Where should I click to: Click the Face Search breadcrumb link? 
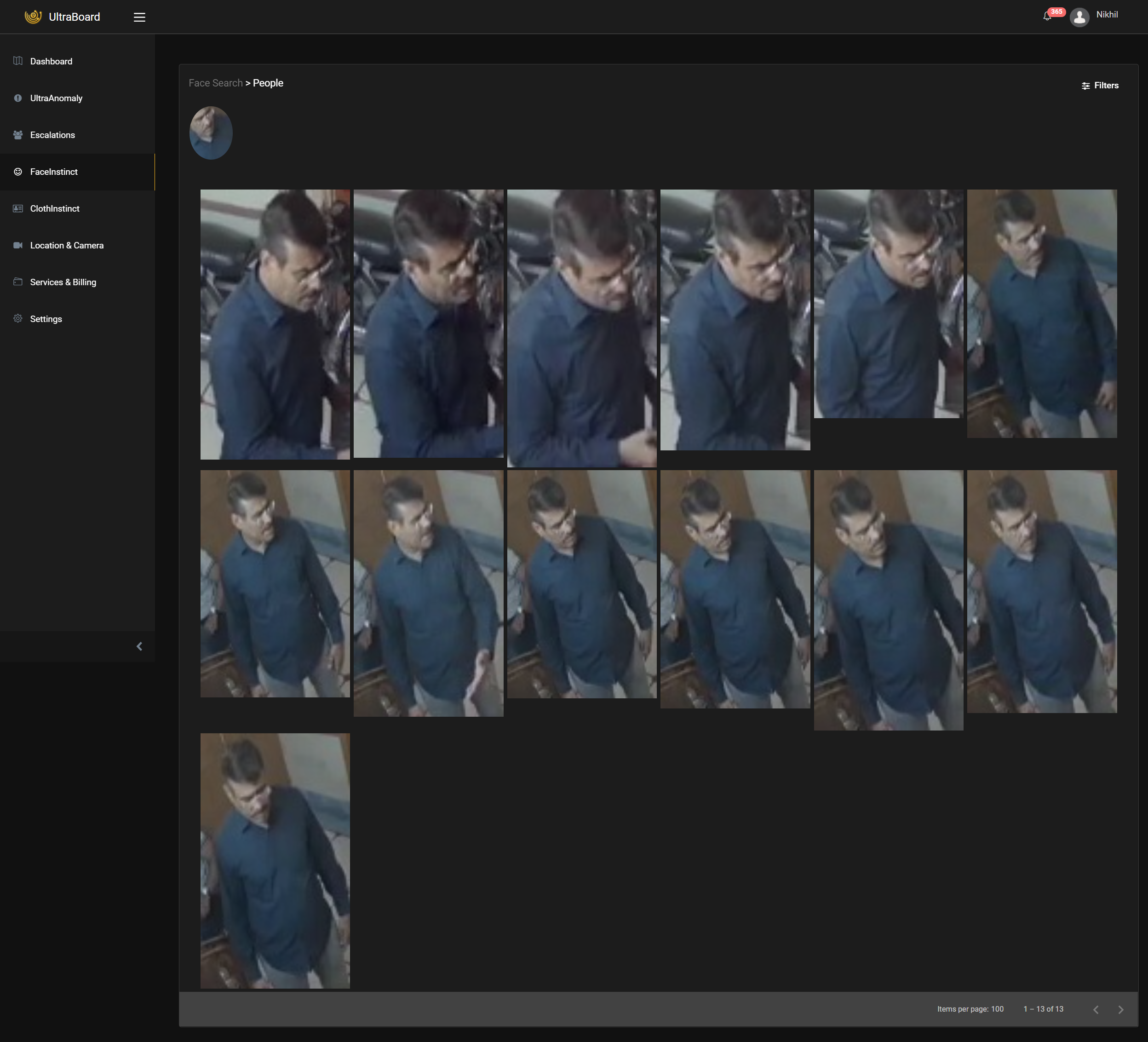pyautogui.click(x=215, y=83)
